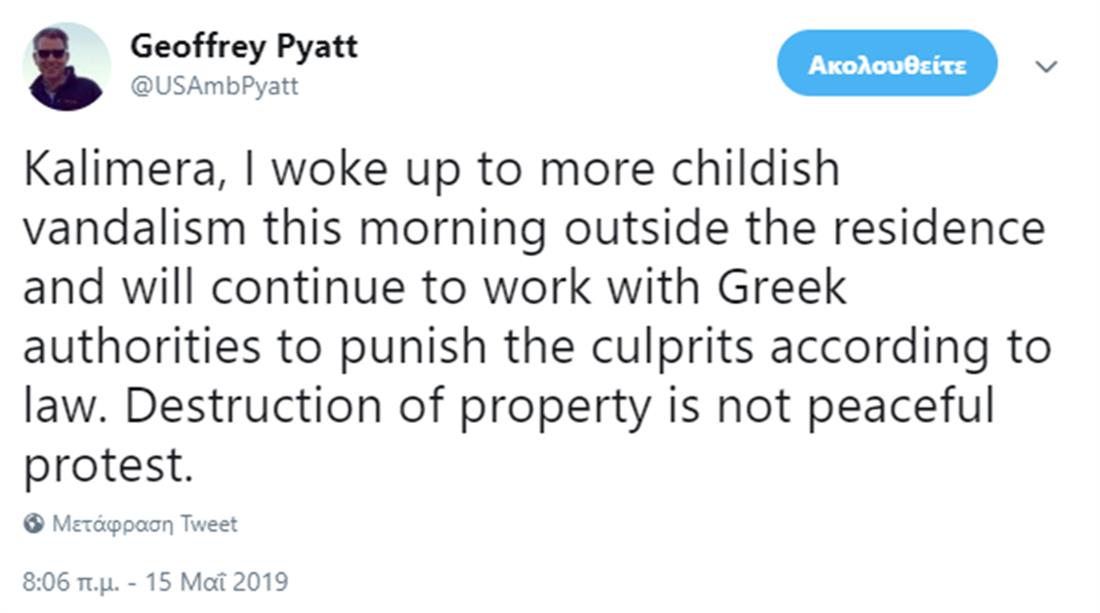Toggle the Ακολουθείτε follow button

887,64
